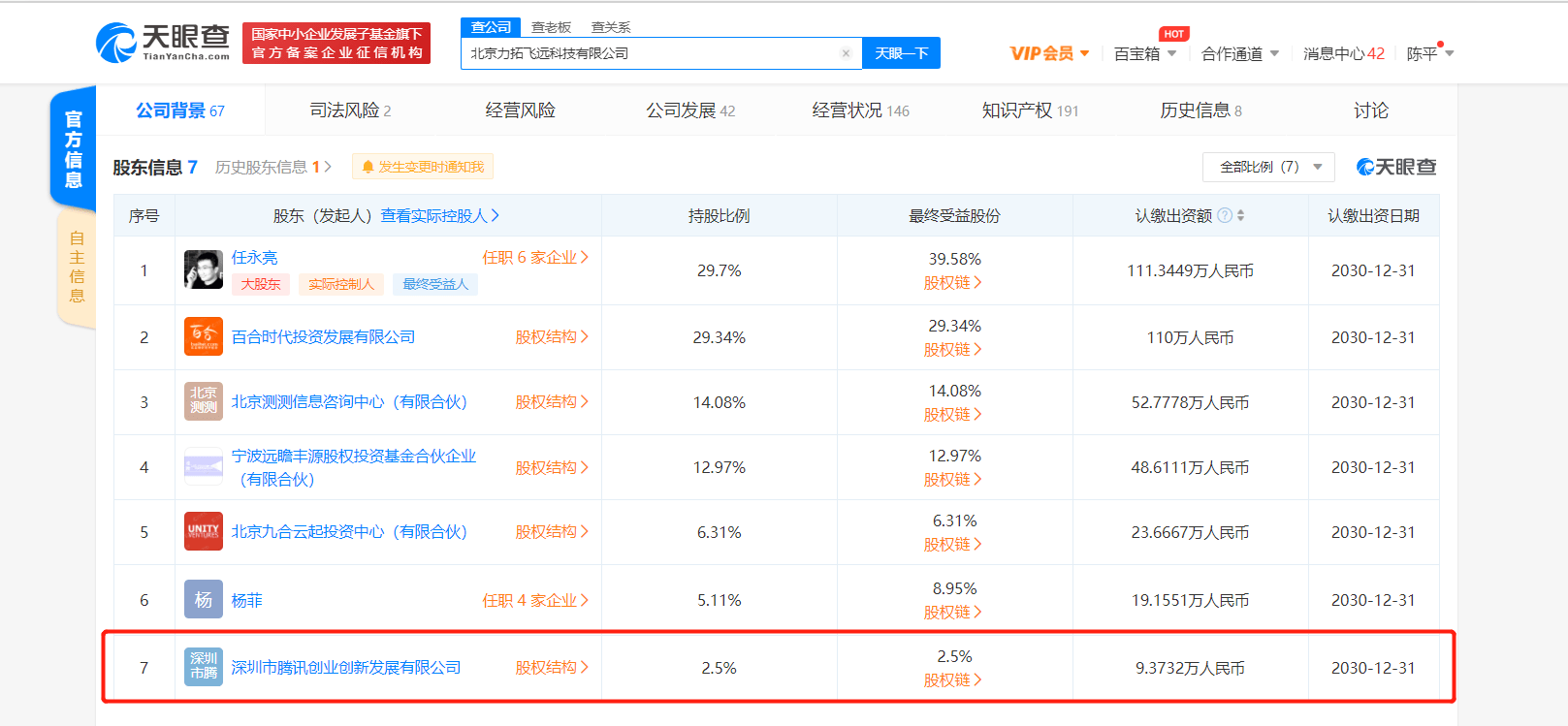Select the 官方信息 side tab
The image size is (1568, 726).
click(74, 148)
